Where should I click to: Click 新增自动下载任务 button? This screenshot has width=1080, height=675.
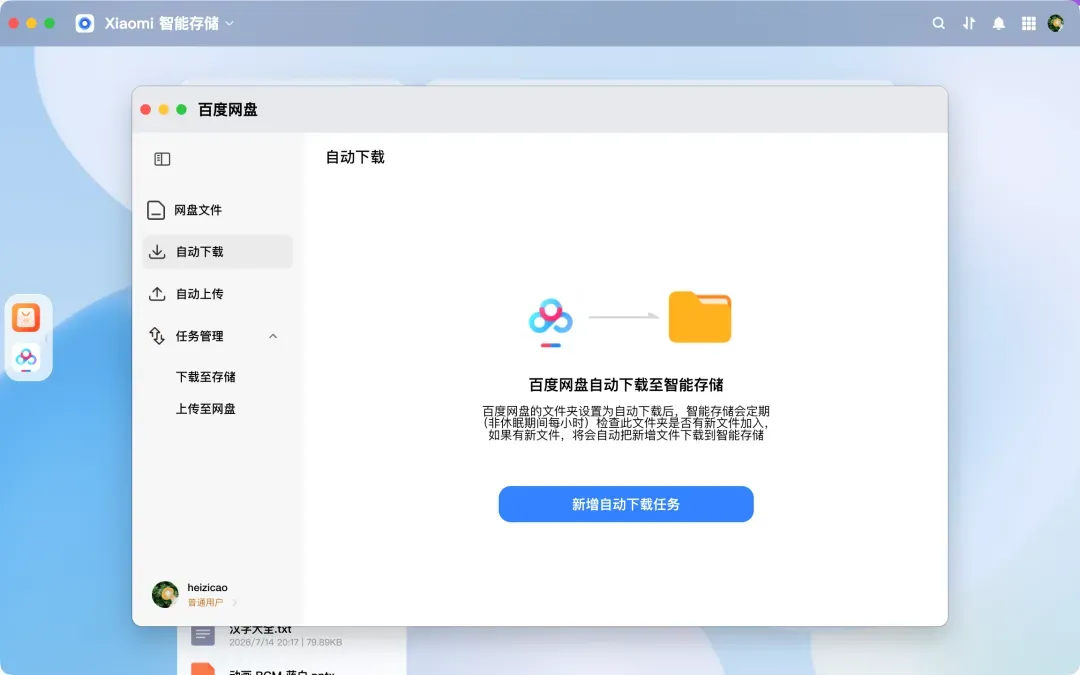625,504
